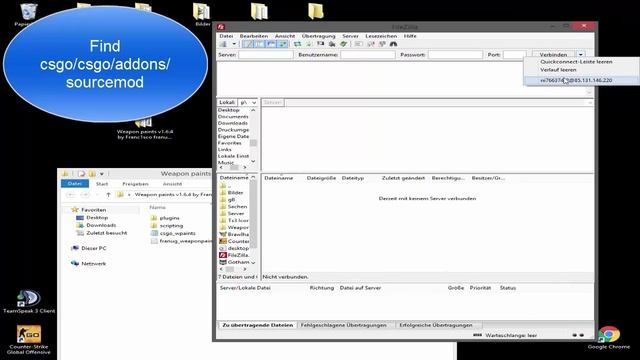Screen dimensions: 640x360
Task: Open TeamSpeak 3 Client desktop icon
Action: (29, 302)
